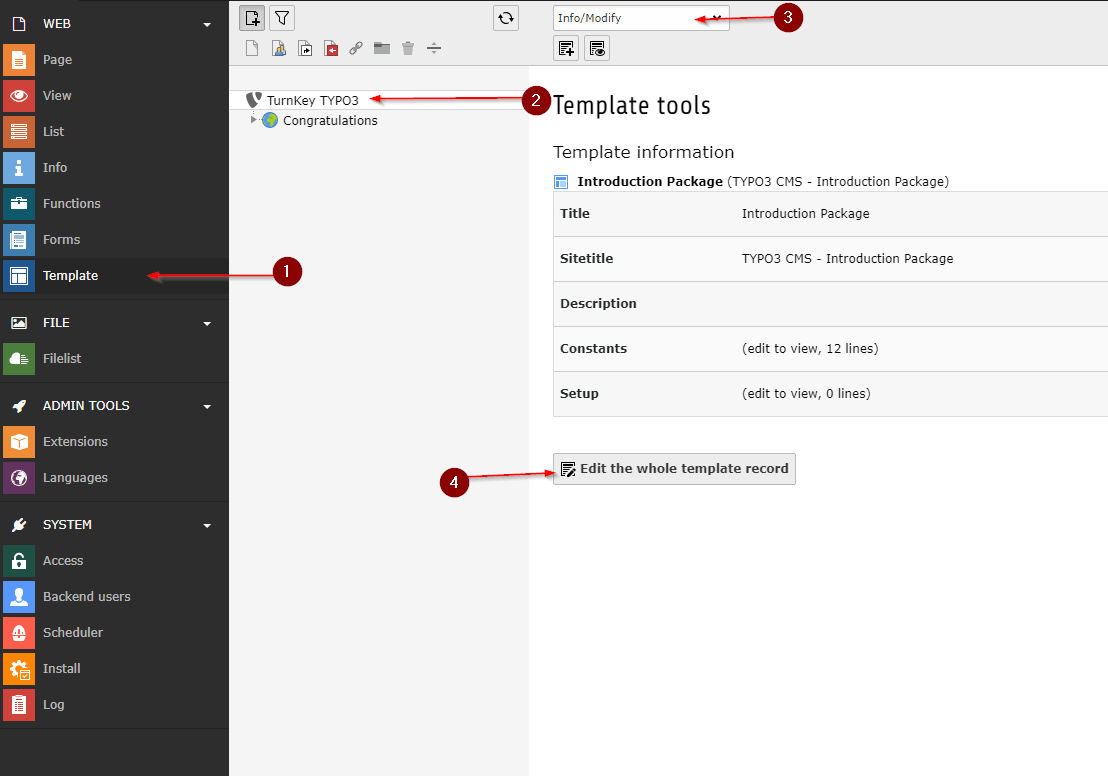Viewport: 1108px width, 776px height.
Task: Collapse the SYSTEM module group
Action: (207, 525)
